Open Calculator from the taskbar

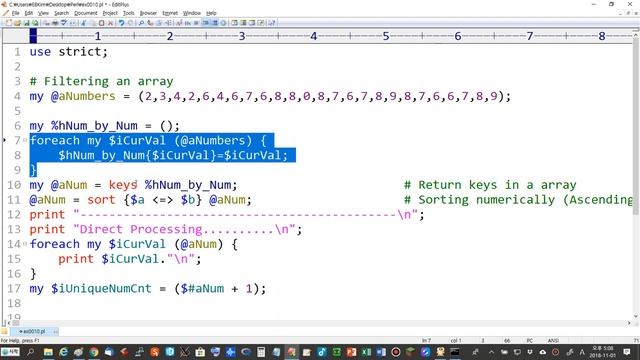click(x=261, y=352)
